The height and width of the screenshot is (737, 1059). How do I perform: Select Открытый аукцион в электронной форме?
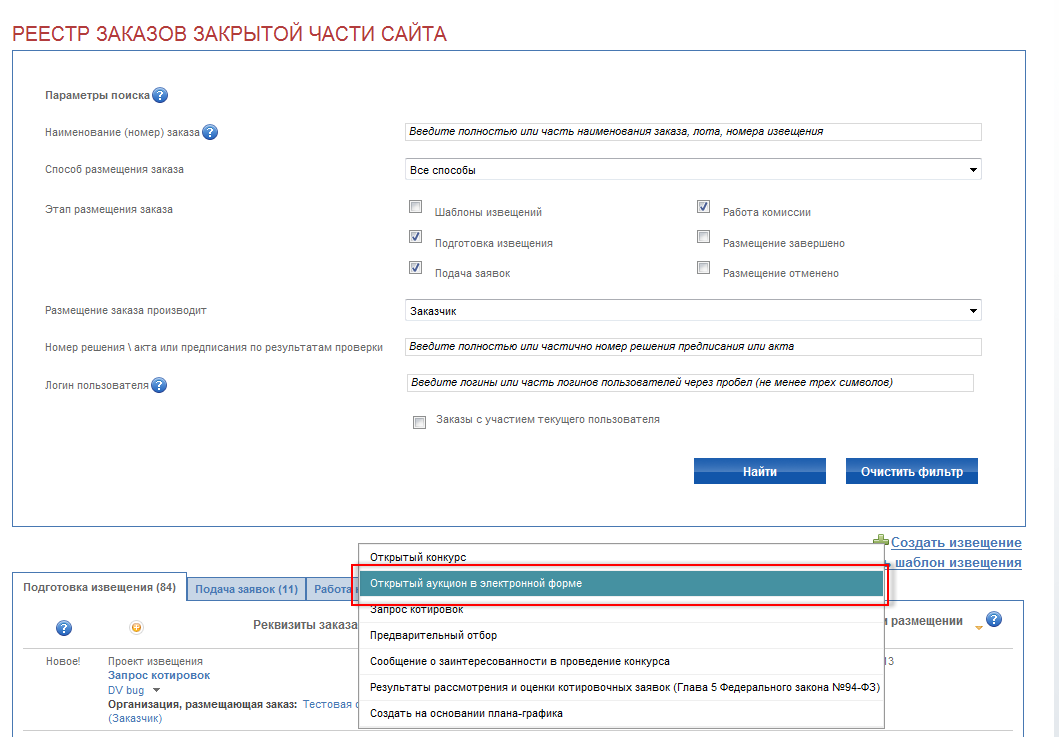click(x=621, y=583)
